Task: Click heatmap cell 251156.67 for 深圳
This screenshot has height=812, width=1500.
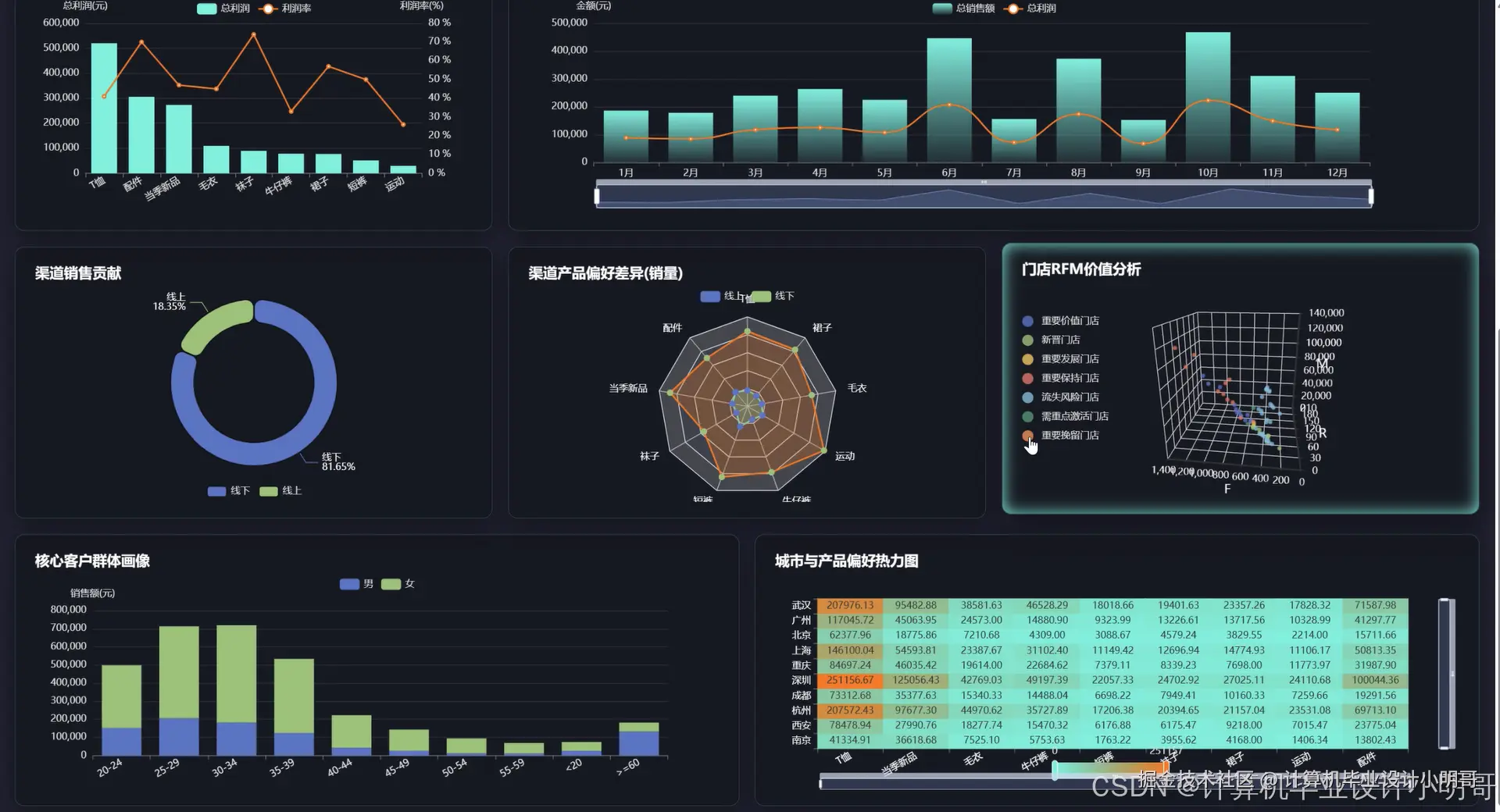Action: [x=850, y=680]
